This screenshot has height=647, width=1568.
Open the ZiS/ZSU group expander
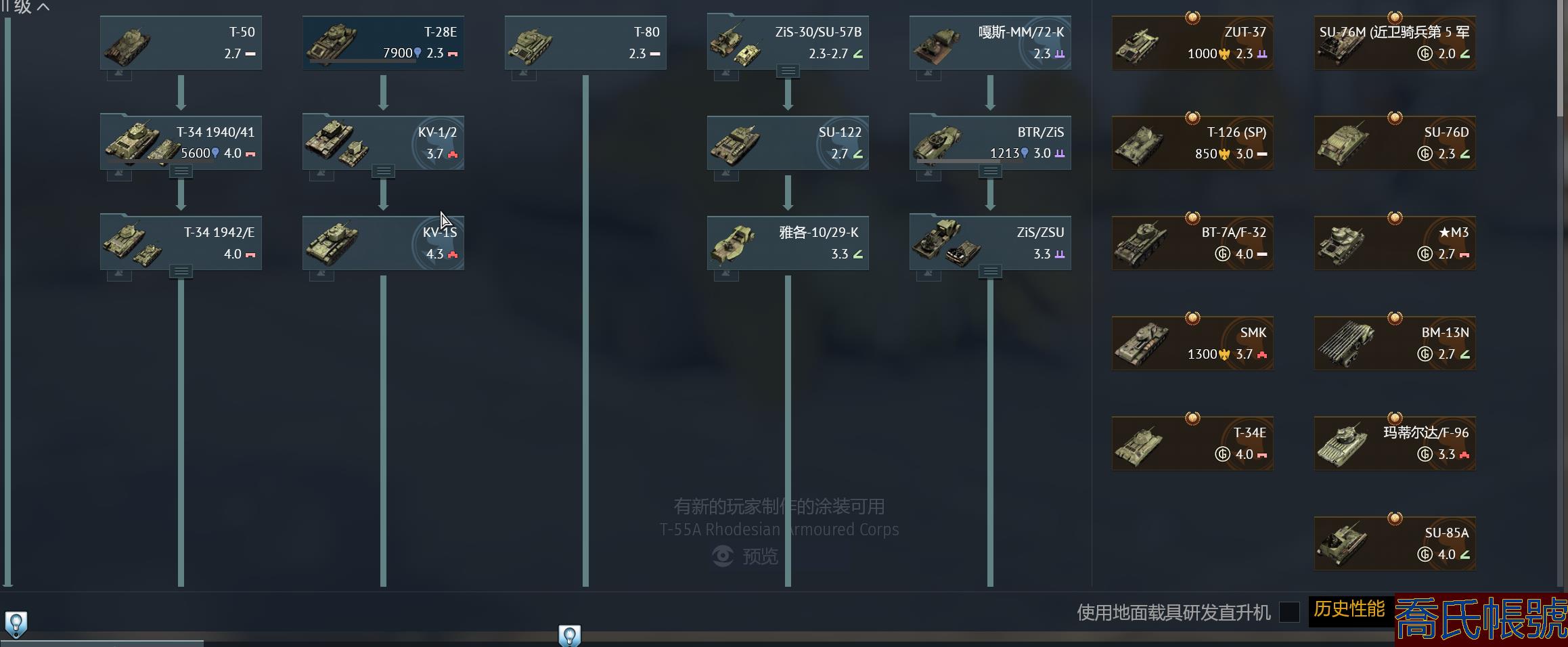(x=990, y=271)
